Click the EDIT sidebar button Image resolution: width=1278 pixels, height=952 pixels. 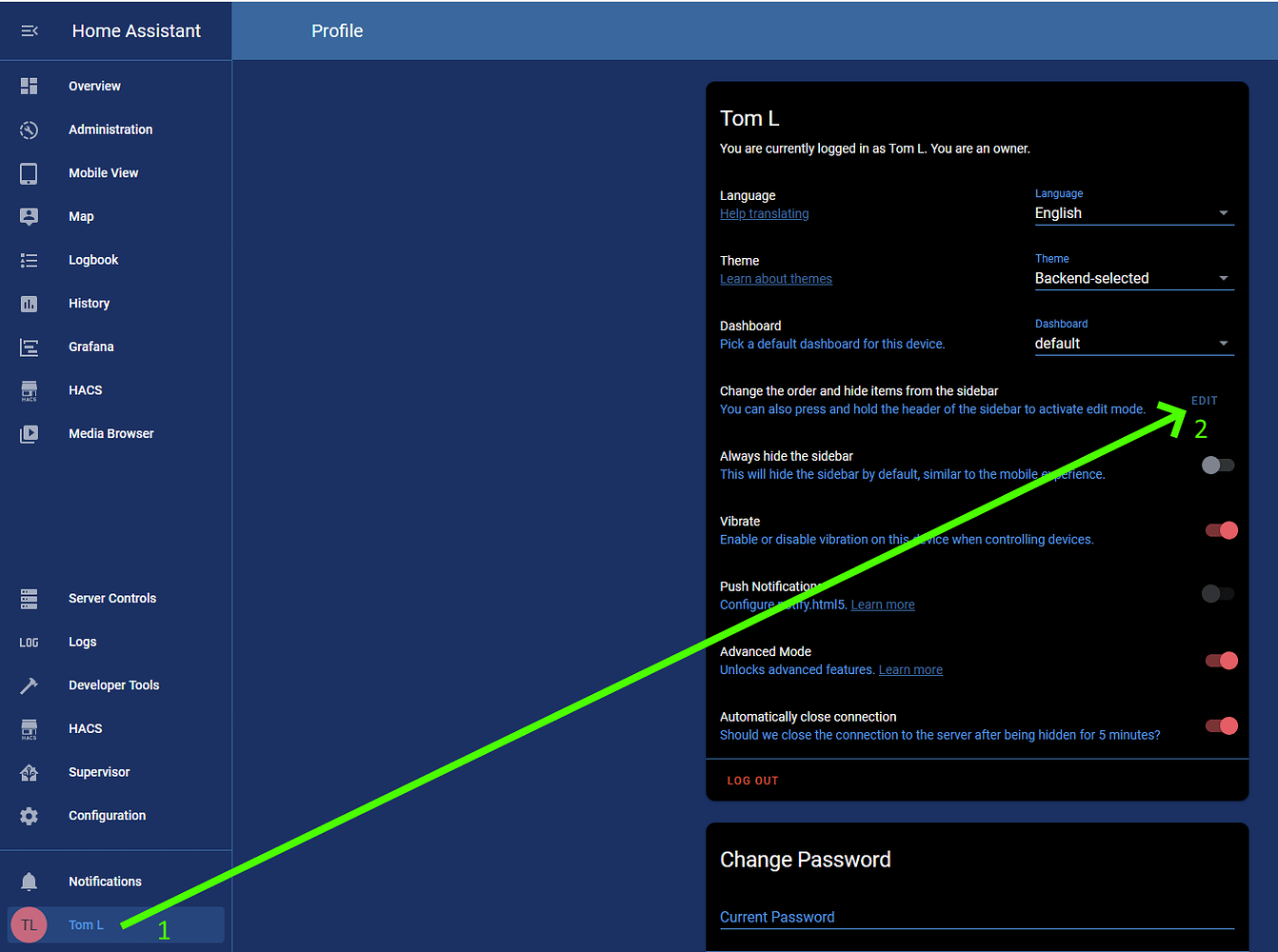[x=1204, y=401]
